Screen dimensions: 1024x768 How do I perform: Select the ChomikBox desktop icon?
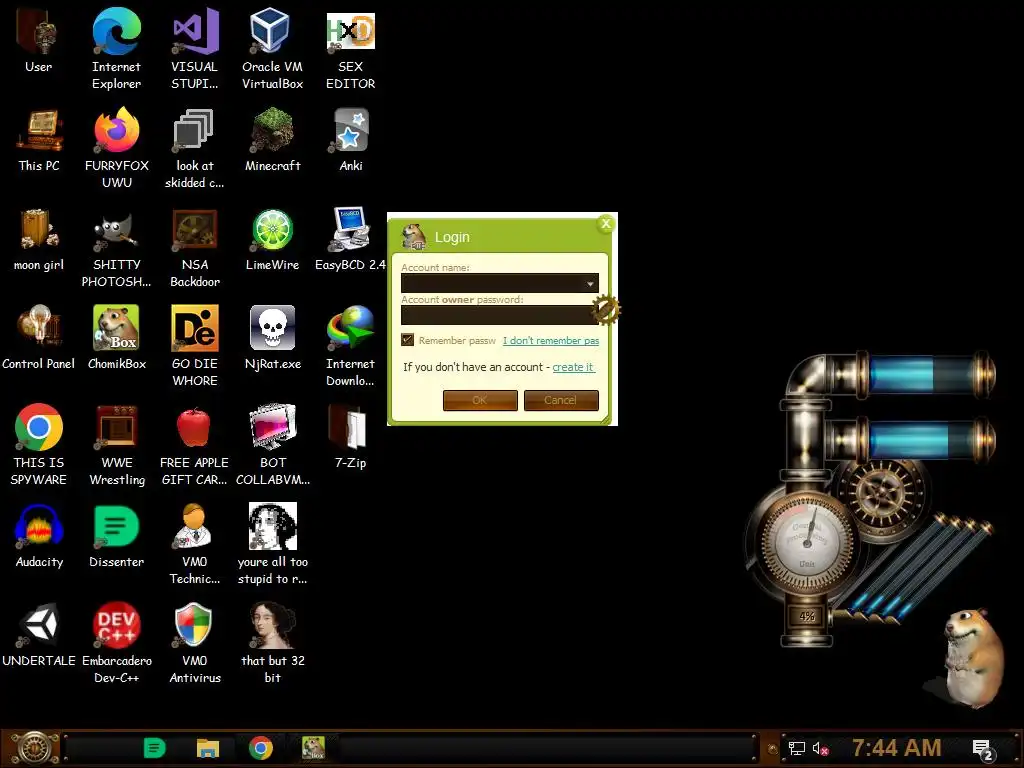click(x=116, y=338)
